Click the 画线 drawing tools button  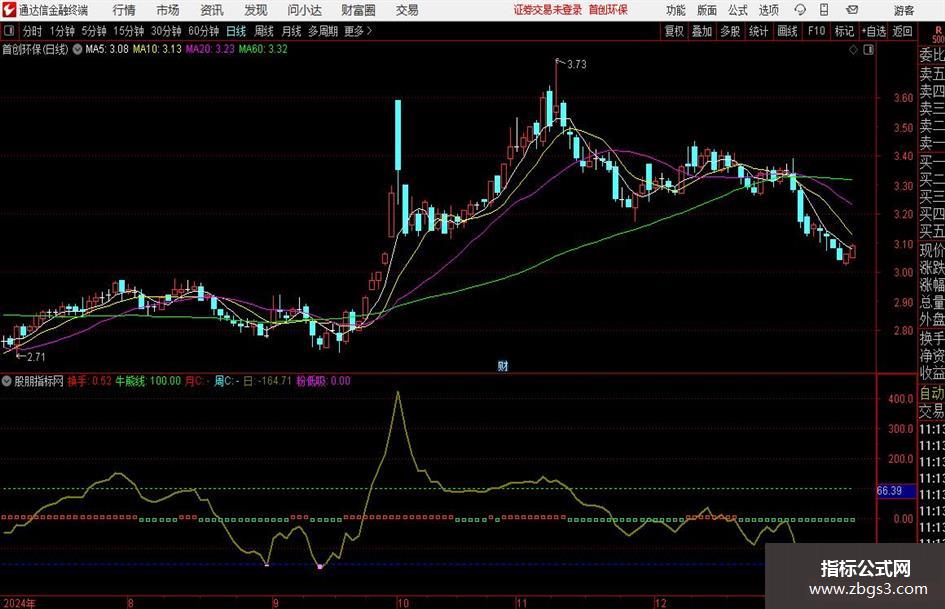click(787, 31)
